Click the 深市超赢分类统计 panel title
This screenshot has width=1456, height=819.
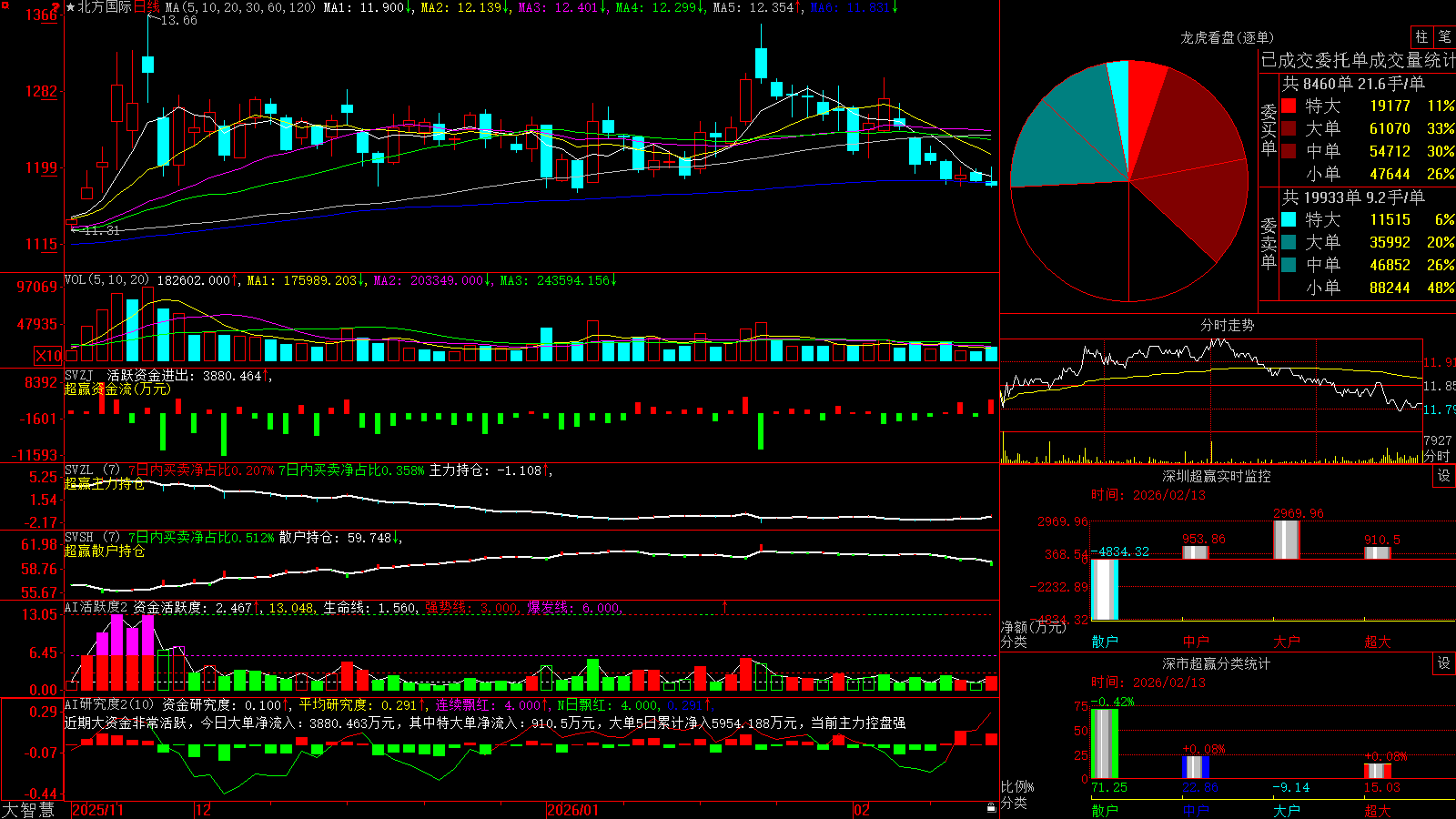[1216, 663]
